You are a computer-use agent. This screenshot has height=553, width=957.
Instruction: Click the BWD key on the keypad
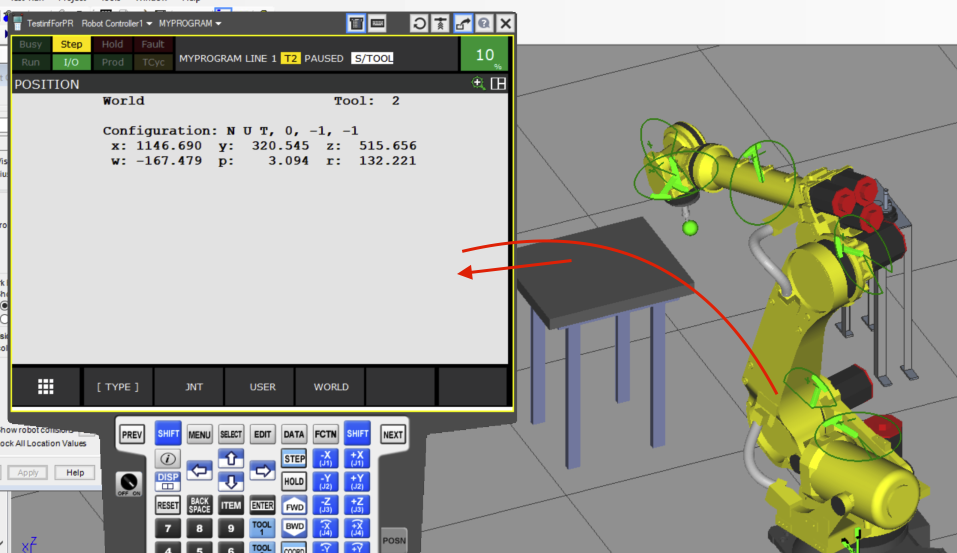pos(294,527)
